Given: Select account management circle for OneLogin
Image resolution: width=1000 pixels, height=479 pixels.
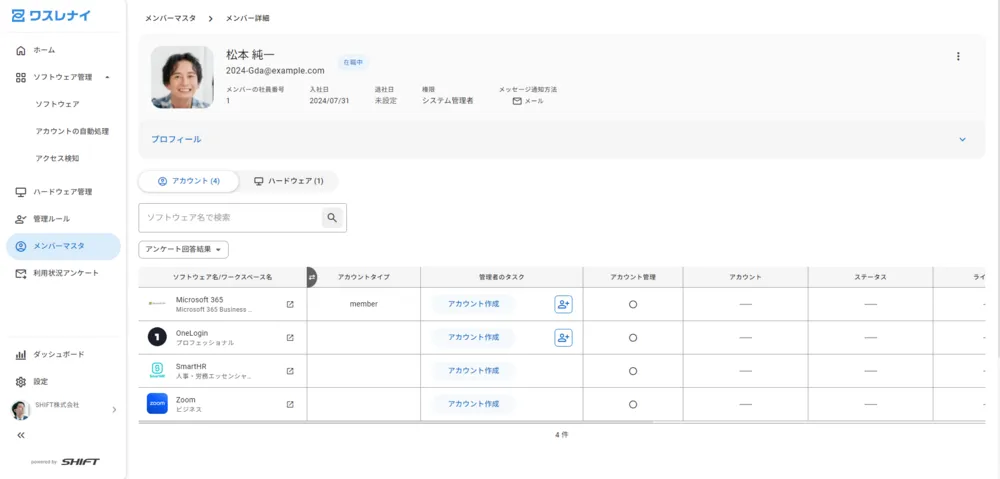Looking at the screenshot, I should click(633, 337).
